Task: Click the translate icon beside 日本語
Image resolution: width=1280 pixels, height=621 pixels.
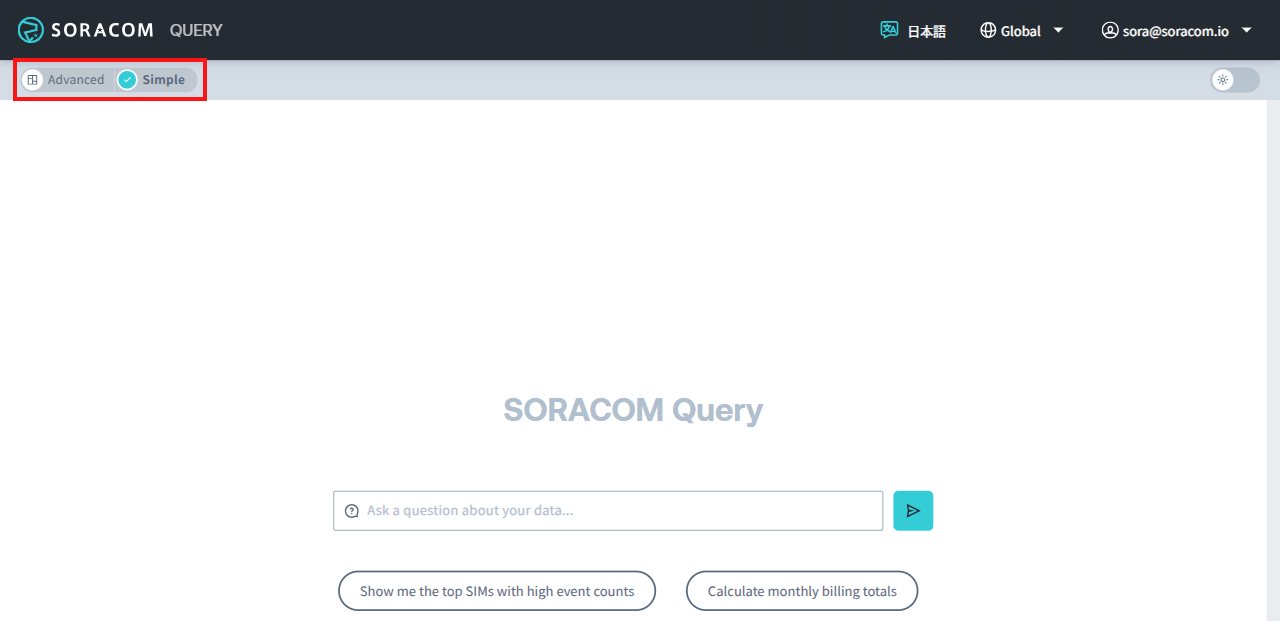Action: tap(889, 30)
